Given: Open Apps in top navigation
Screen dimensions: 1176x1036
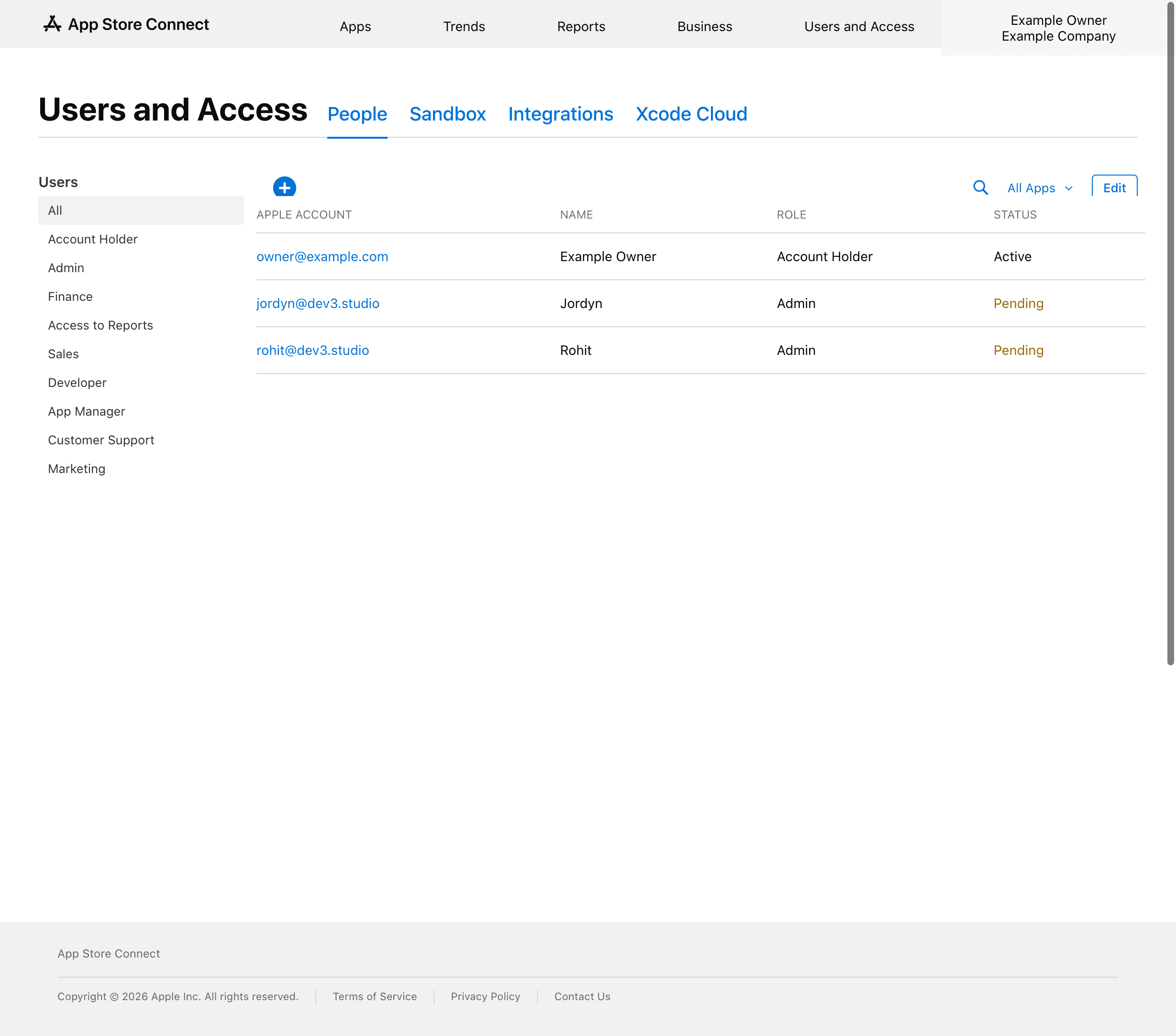Looking at the screenshot, I should [x=355, y=26].
